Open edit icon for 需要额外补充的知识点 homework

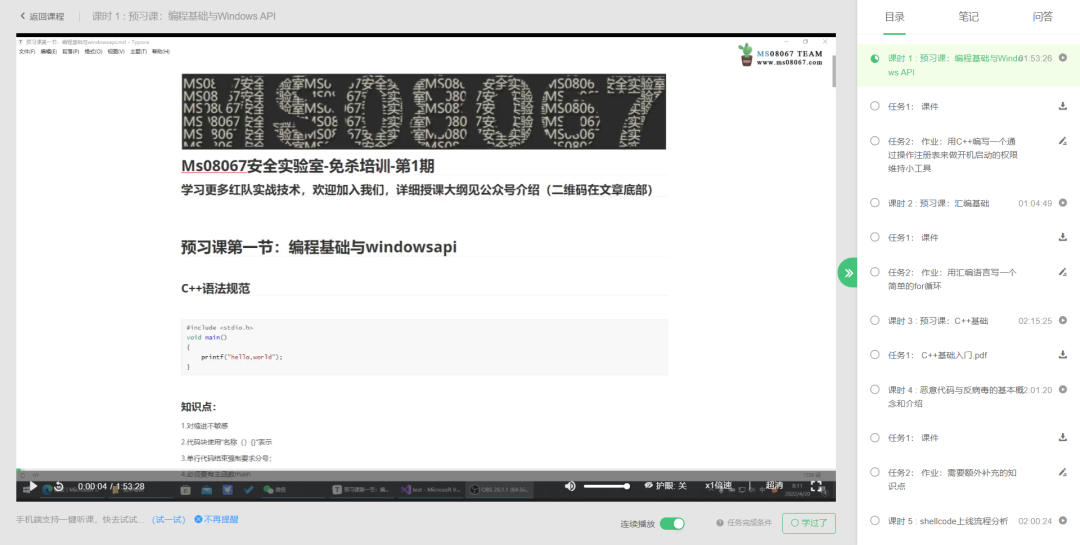point(1063,472)
